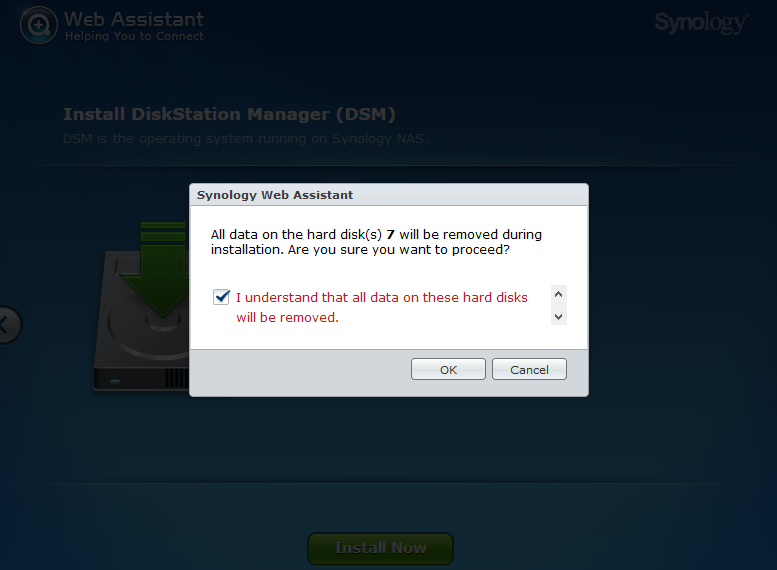Click the up arrow in the dialog scrollbar
777x570 pixels.
(558, 294)
